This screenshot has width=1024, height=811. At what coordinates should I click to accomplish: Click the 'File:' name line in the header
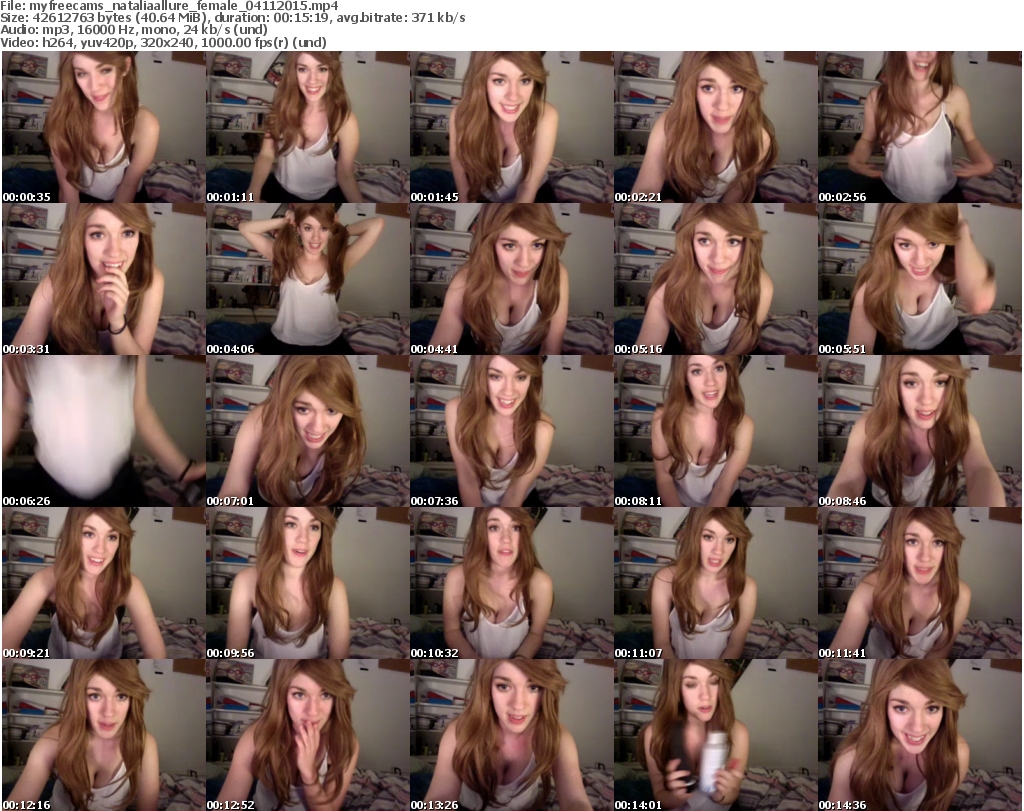pos(169,6)
